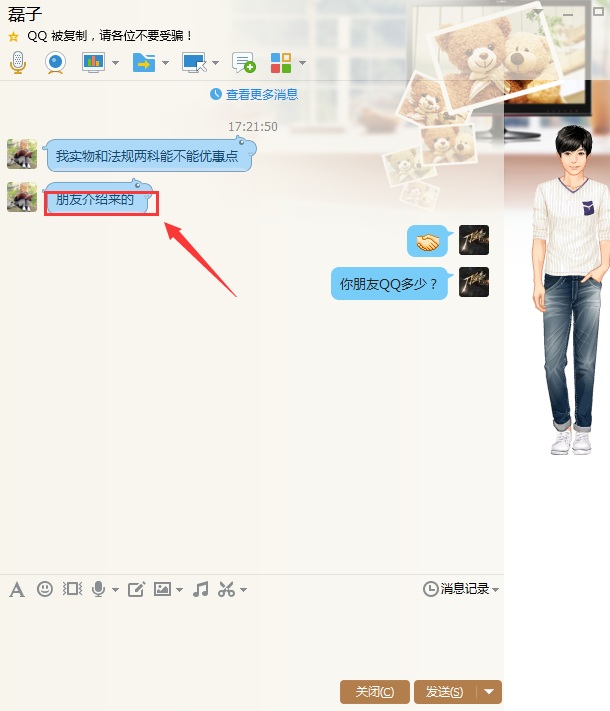This screenshot has width=610, height=711.
Task: Expand the screenshot options arrow
Action: click(244, 590)
